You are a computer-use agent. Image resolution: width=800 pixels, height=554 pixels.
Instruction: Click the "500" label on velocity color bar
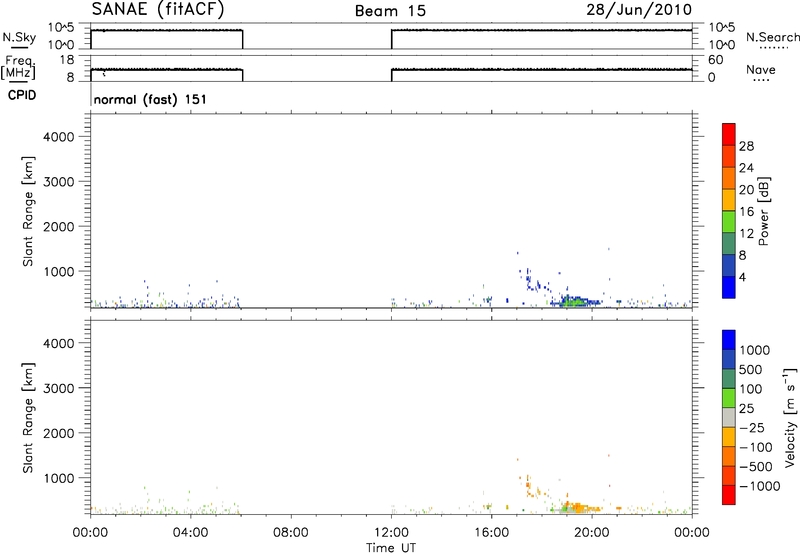750,369
